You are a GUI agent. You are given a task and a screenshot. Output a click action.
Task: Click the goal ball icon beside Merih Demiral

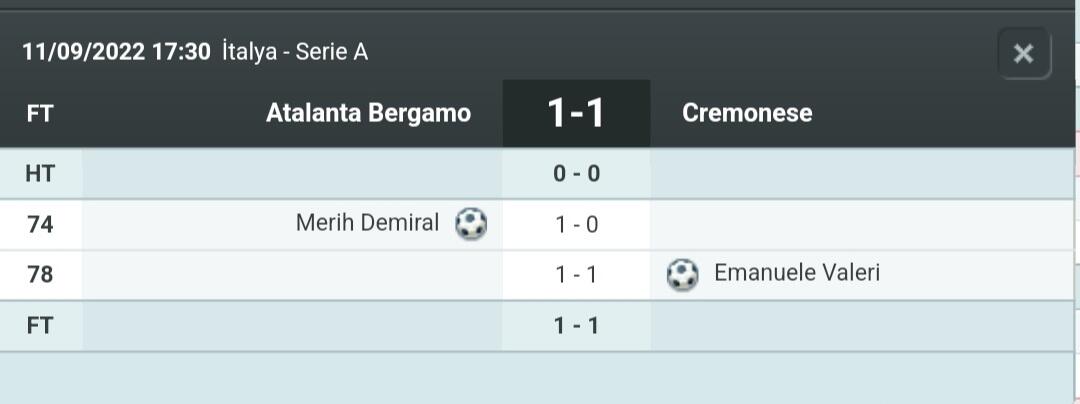pos(471,224)
